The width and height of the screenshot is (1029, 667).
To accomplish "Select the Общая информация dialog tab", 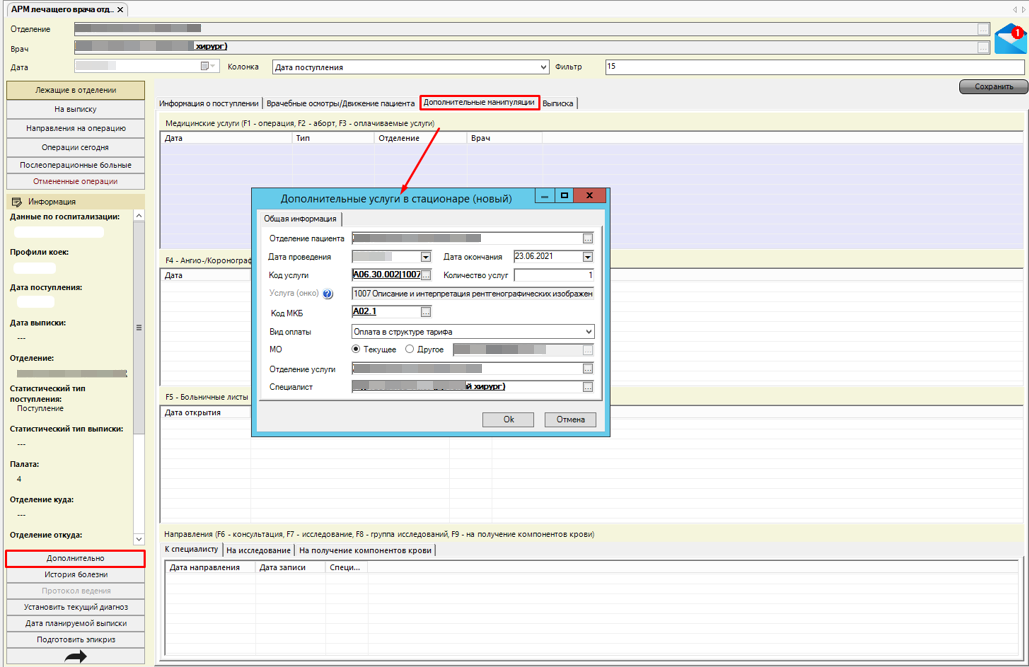I will coord(300,219).
